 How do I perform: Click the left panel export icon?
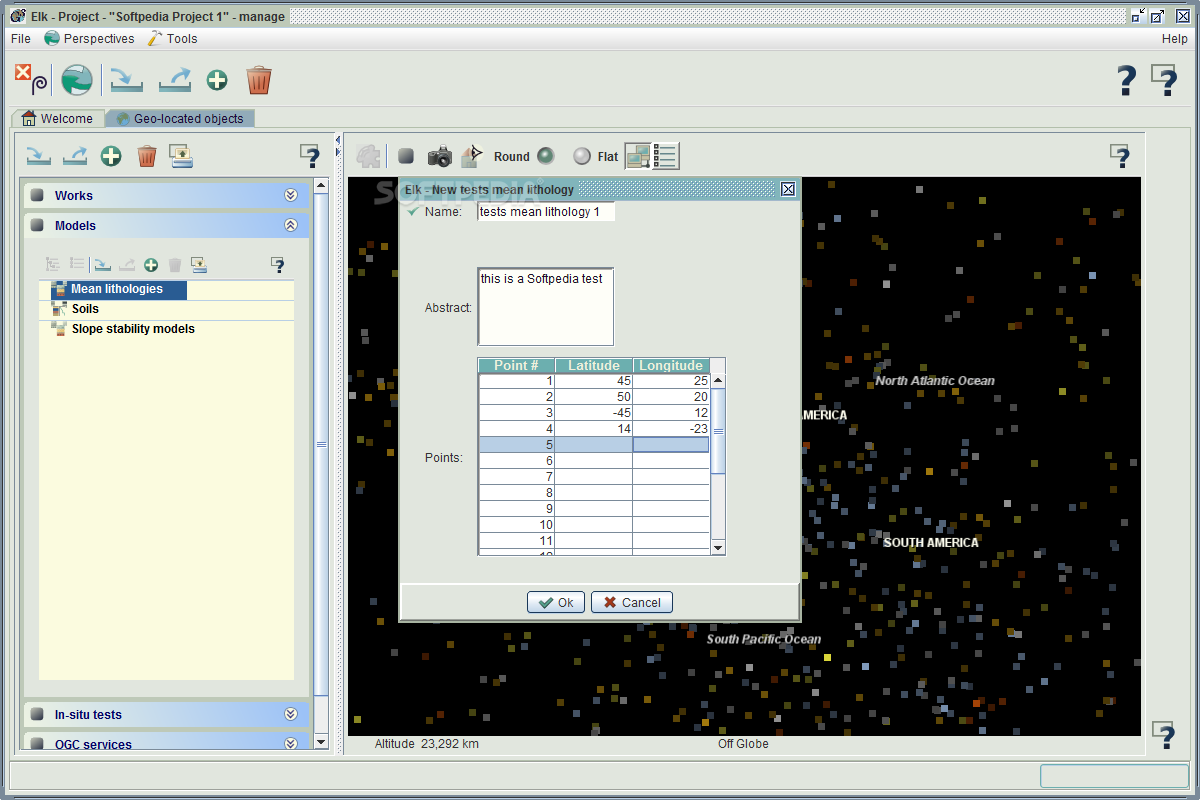click(x=75, y=156)
